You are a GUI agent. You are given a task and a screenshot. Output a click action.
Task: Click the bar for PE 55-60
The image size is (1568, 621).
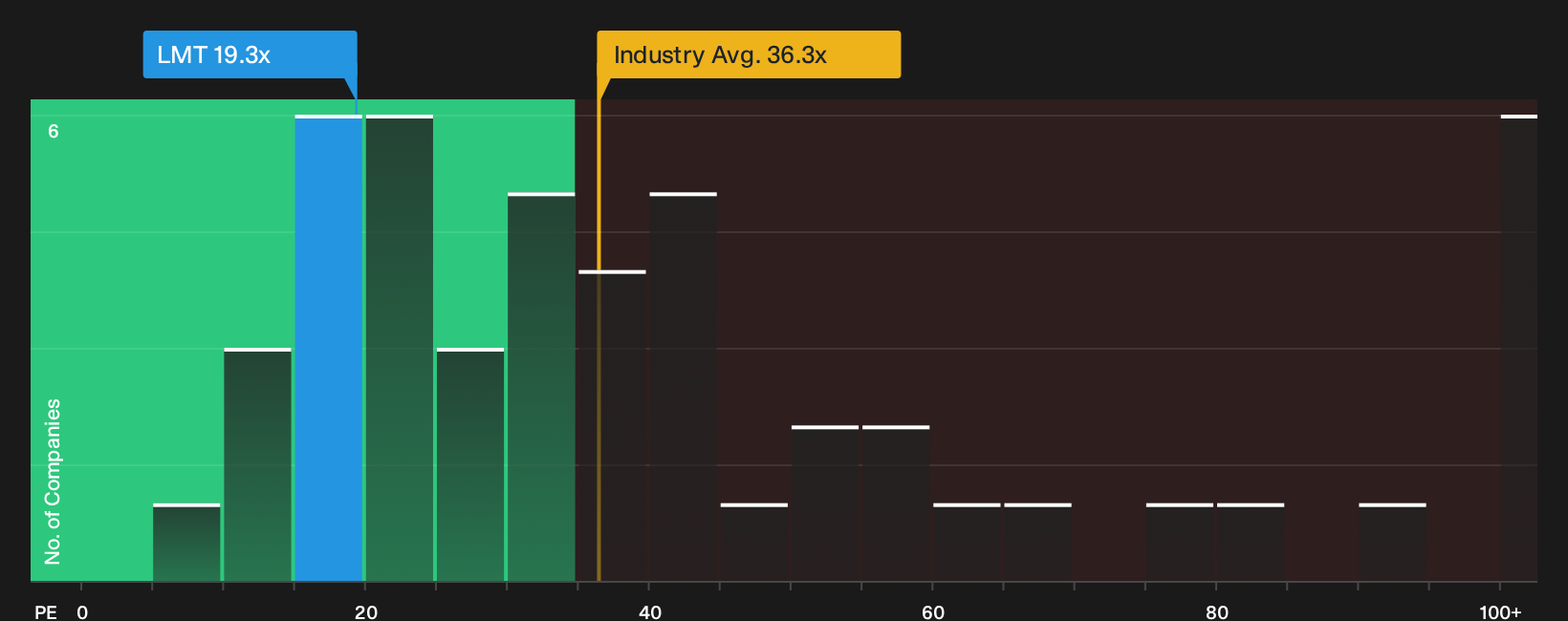point(896,503)
